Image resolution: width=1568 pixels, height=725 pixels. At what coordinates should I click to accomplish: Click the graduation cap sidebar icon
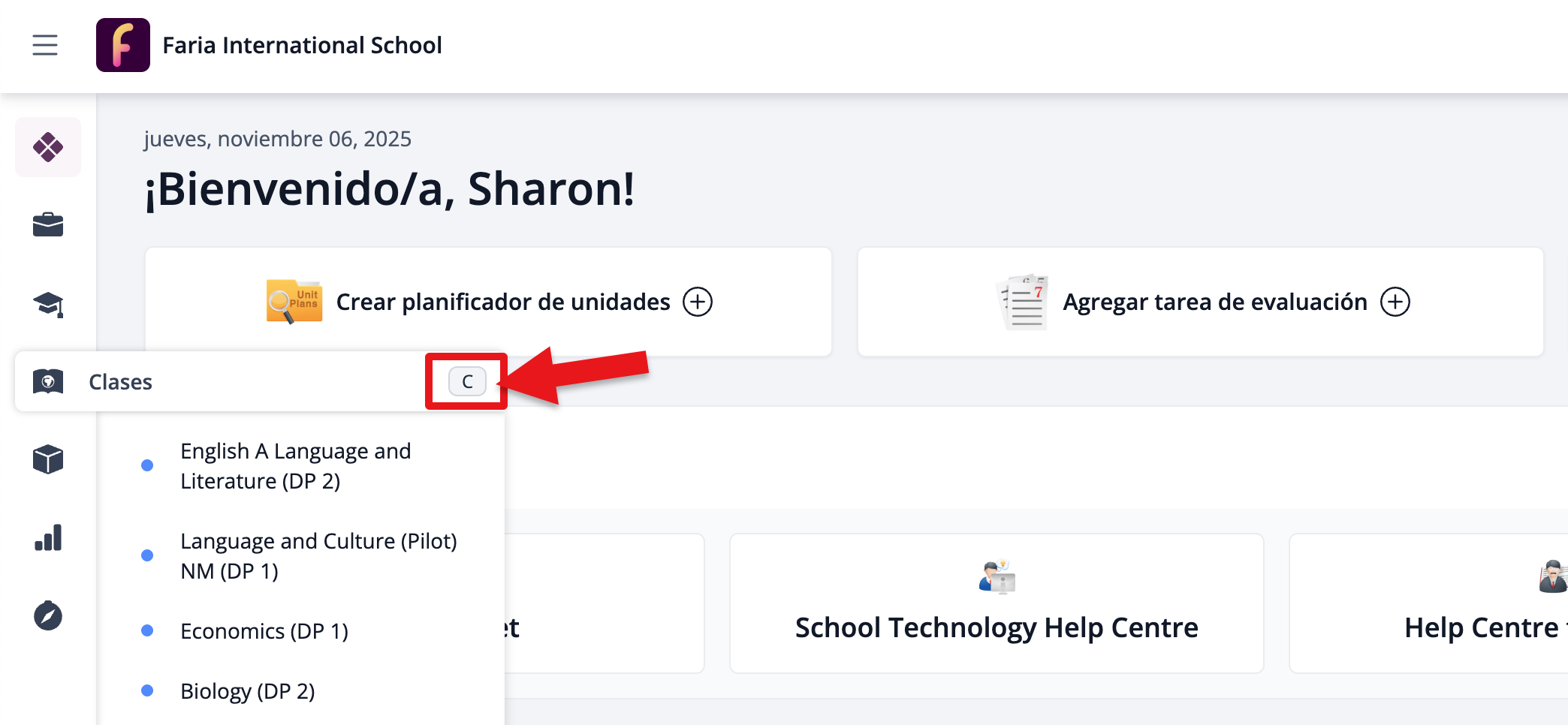click(x=48, y=304)
